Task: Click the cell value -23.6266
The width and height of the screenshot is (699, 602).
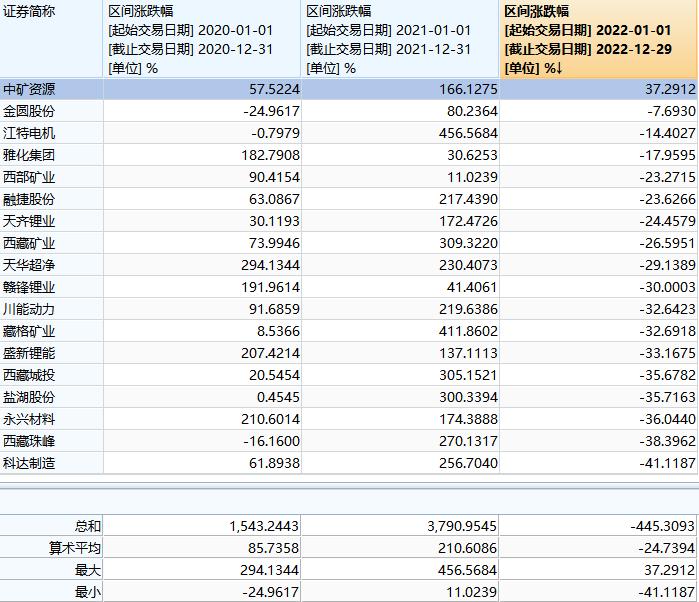Action: pyautogui.click(x=667, y=199)
